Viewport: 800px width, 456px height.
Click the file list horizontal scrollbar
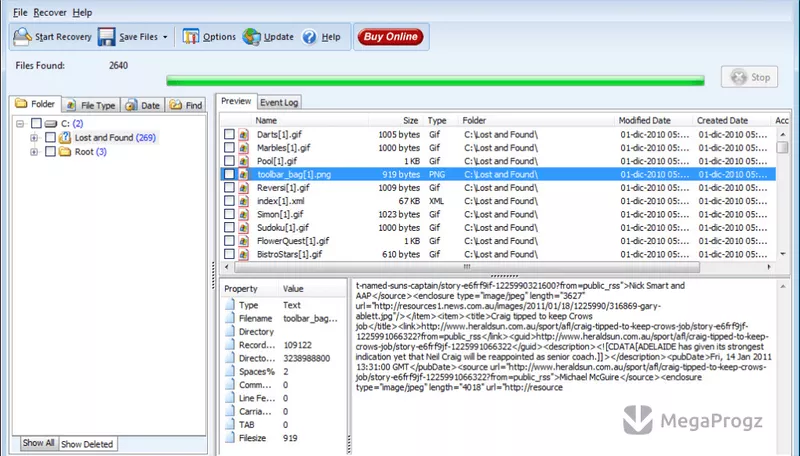click(466, 267)
